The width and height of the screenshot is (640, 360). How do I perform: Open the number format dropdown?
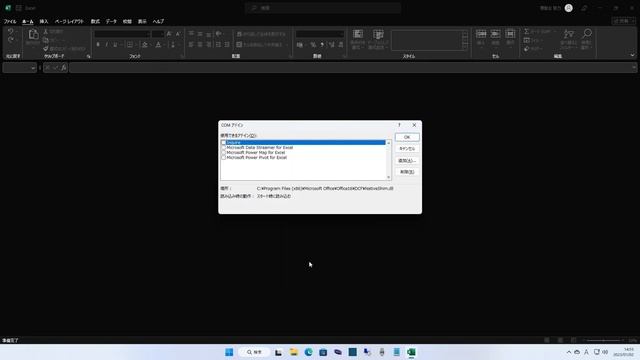(342, 34)
